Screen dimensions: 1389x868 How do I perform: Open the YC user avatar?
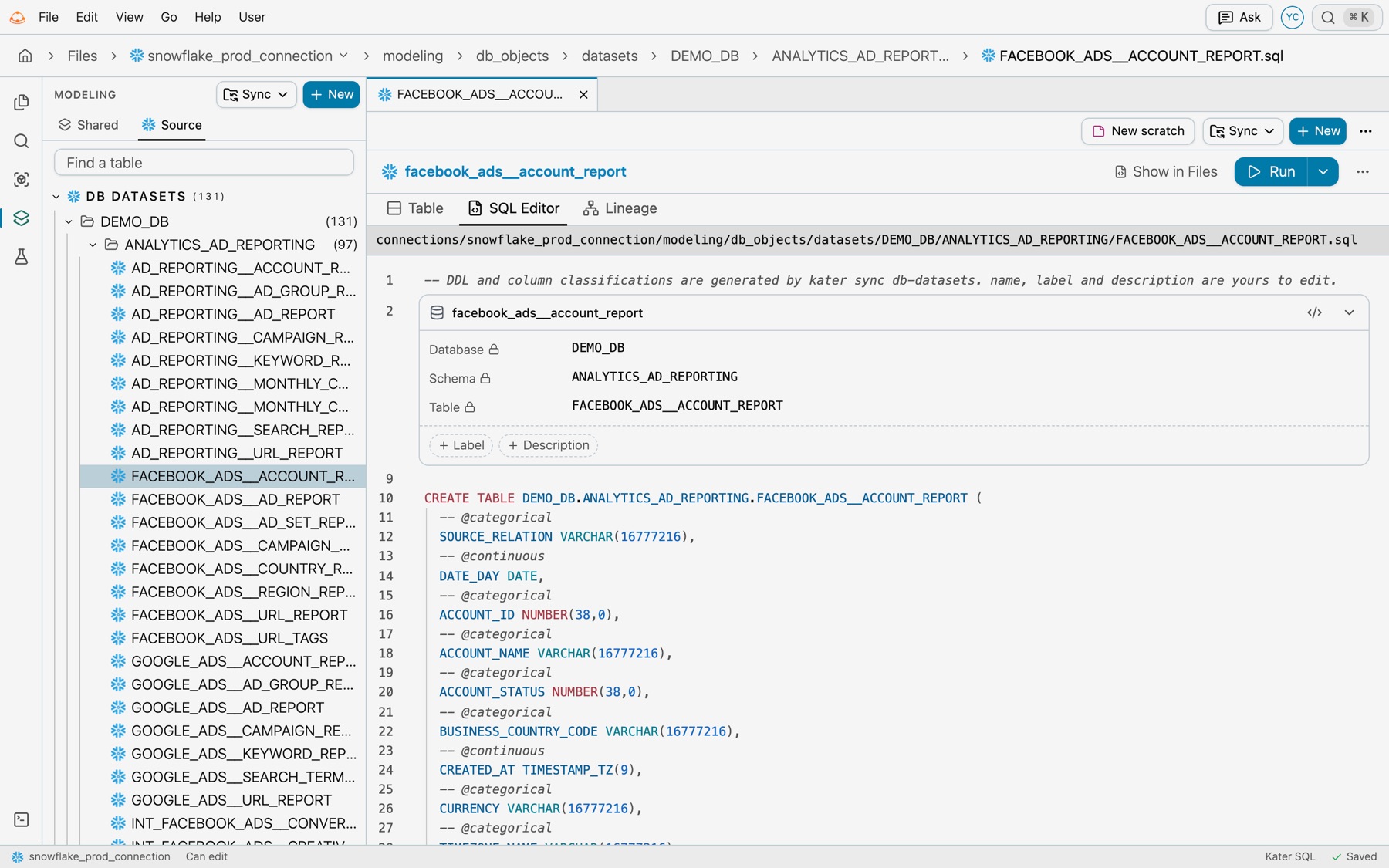click(x=1292, y=17)
